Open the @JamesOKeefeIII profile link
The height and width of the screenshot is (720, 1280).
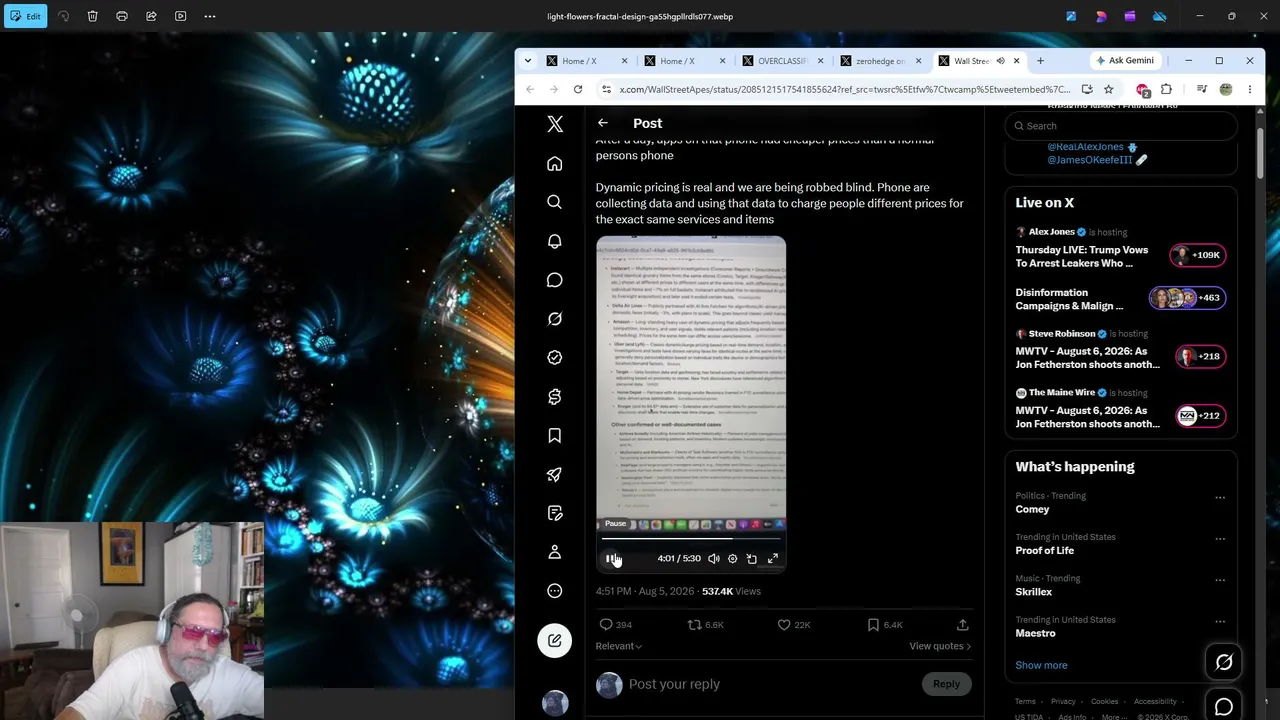pyautogui.click(x=1090, y=160)
